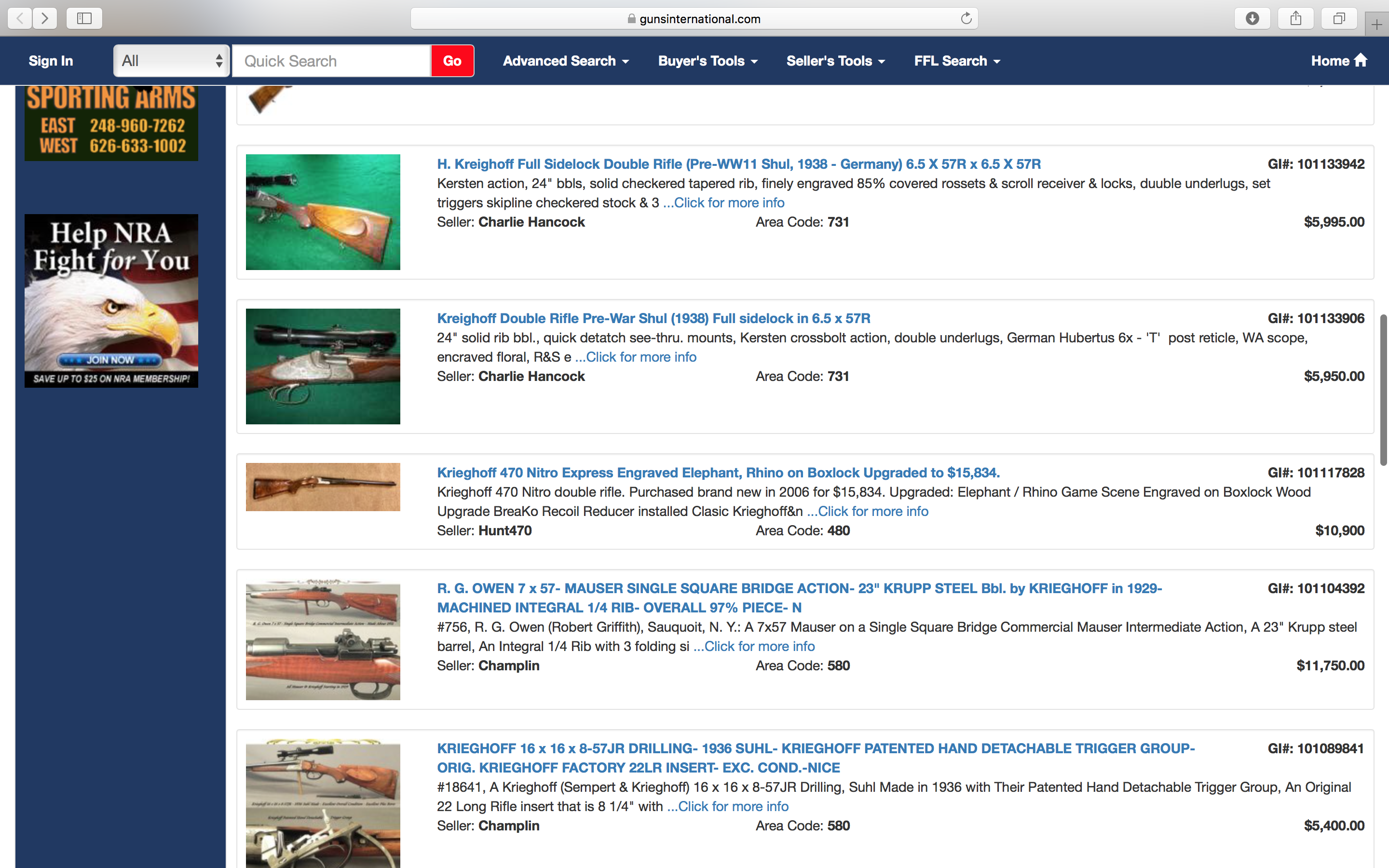Screen dimensions: 1389x868
Task: Expand the FFL Search menu
Action: coord(957,61)
